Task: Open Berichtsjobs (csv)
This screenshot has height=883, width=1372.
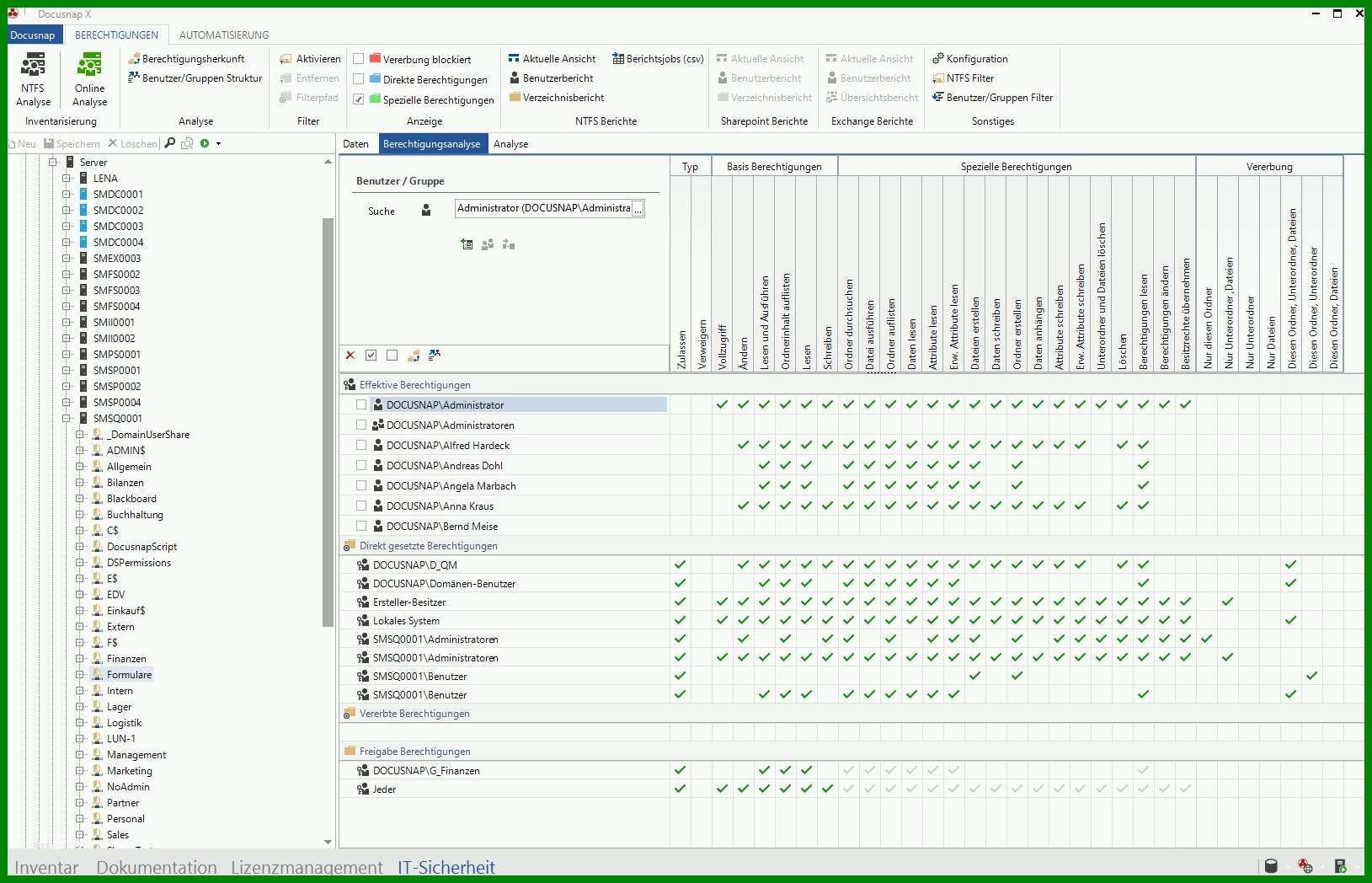Action: click(x=658, y=59)
